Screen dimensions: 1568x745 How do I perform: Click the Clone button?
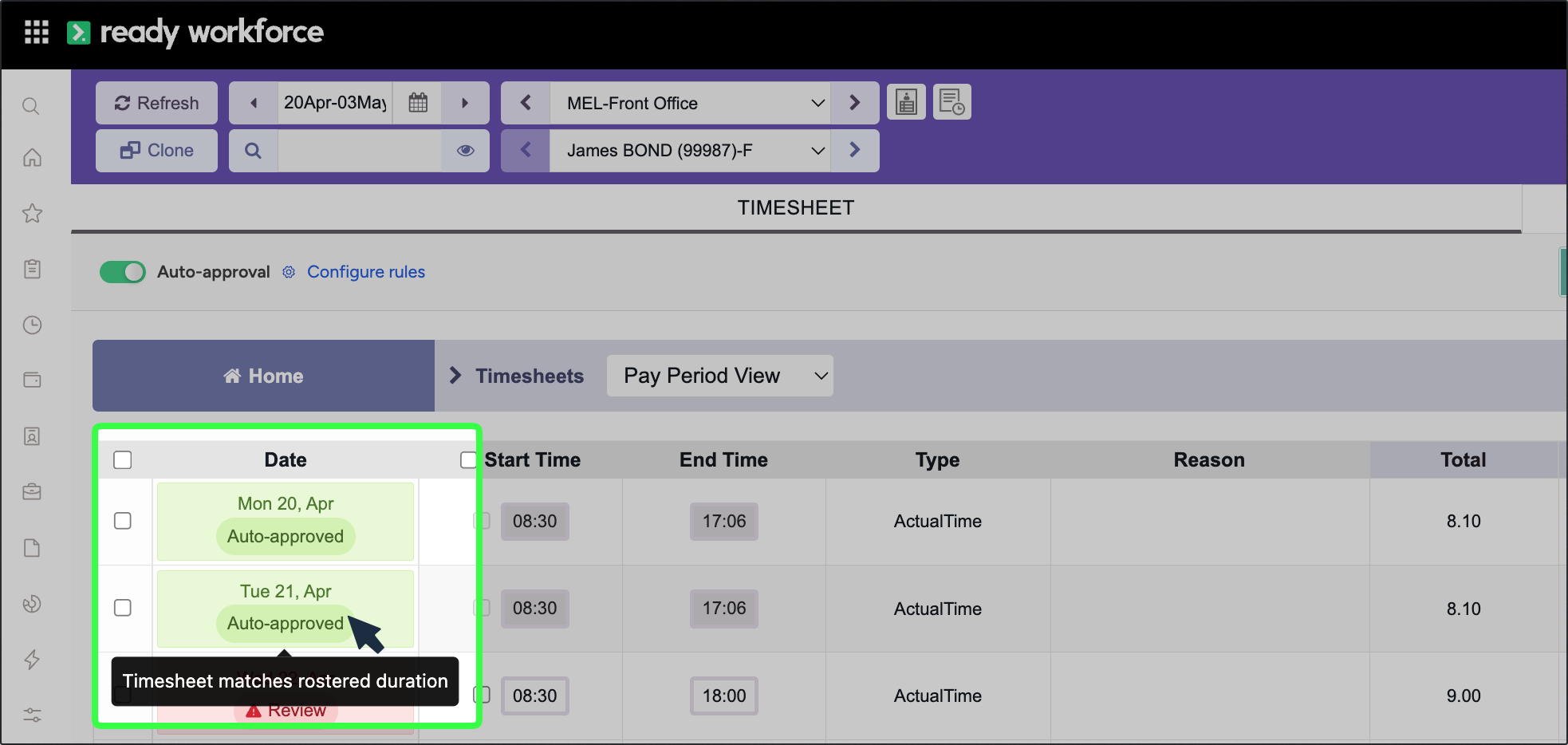(156, 151)
